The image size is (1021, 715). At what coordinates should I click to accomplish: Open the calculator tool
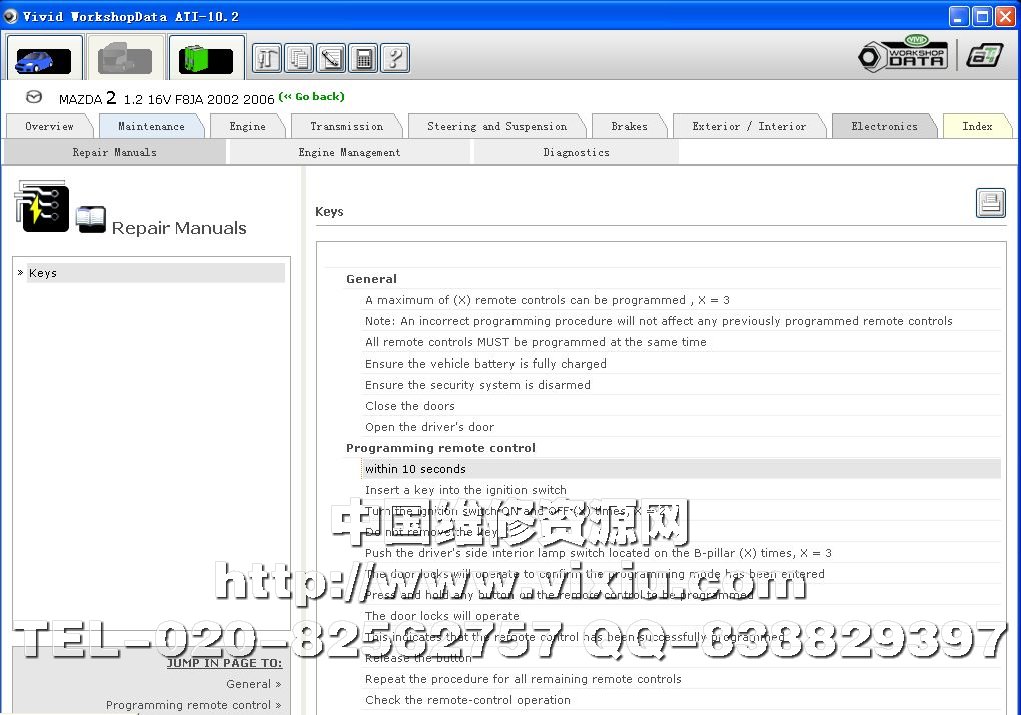coord(363,58)
